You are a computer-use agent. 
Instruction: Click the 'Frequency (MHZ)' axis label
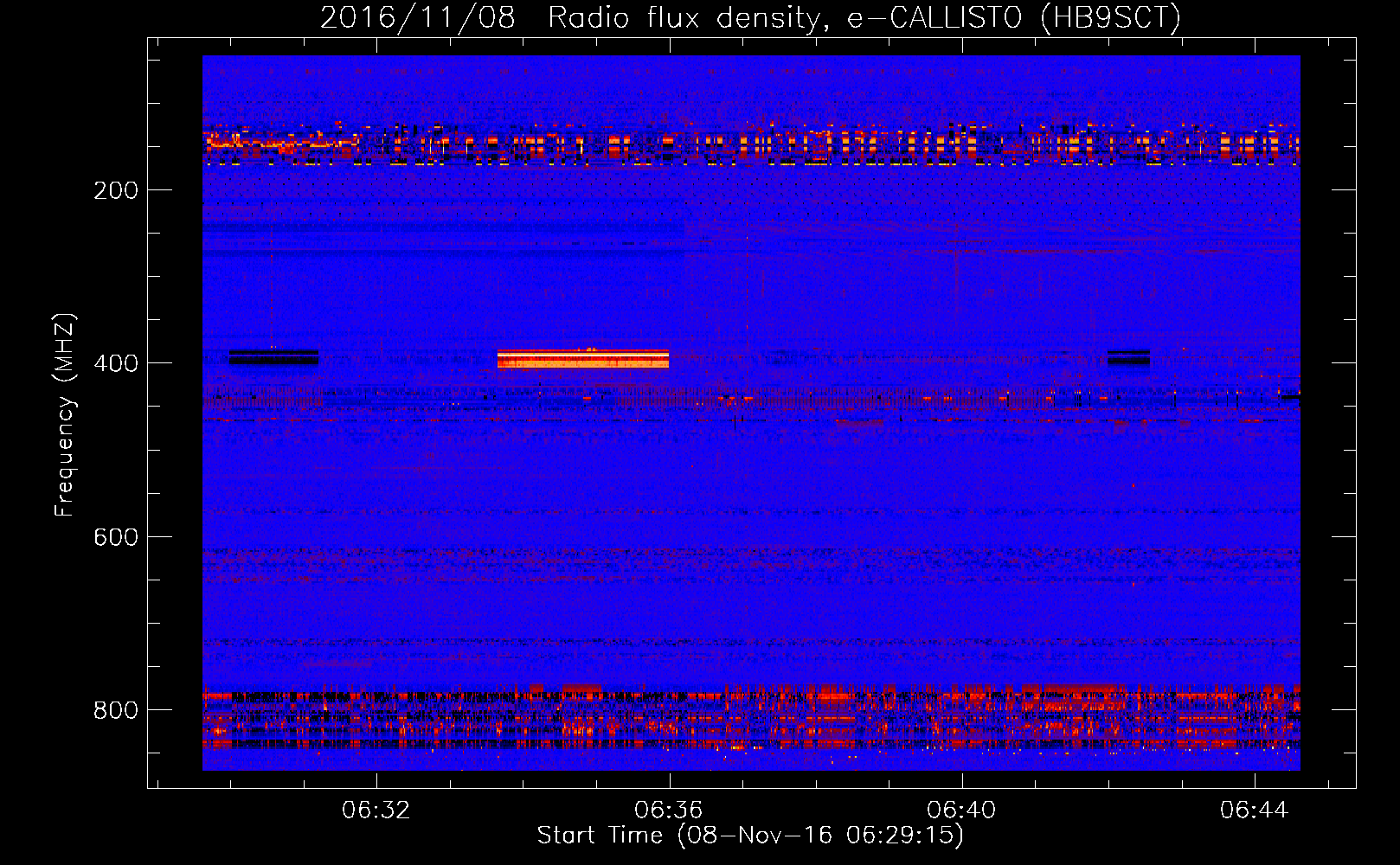click(x=65, y=415)
